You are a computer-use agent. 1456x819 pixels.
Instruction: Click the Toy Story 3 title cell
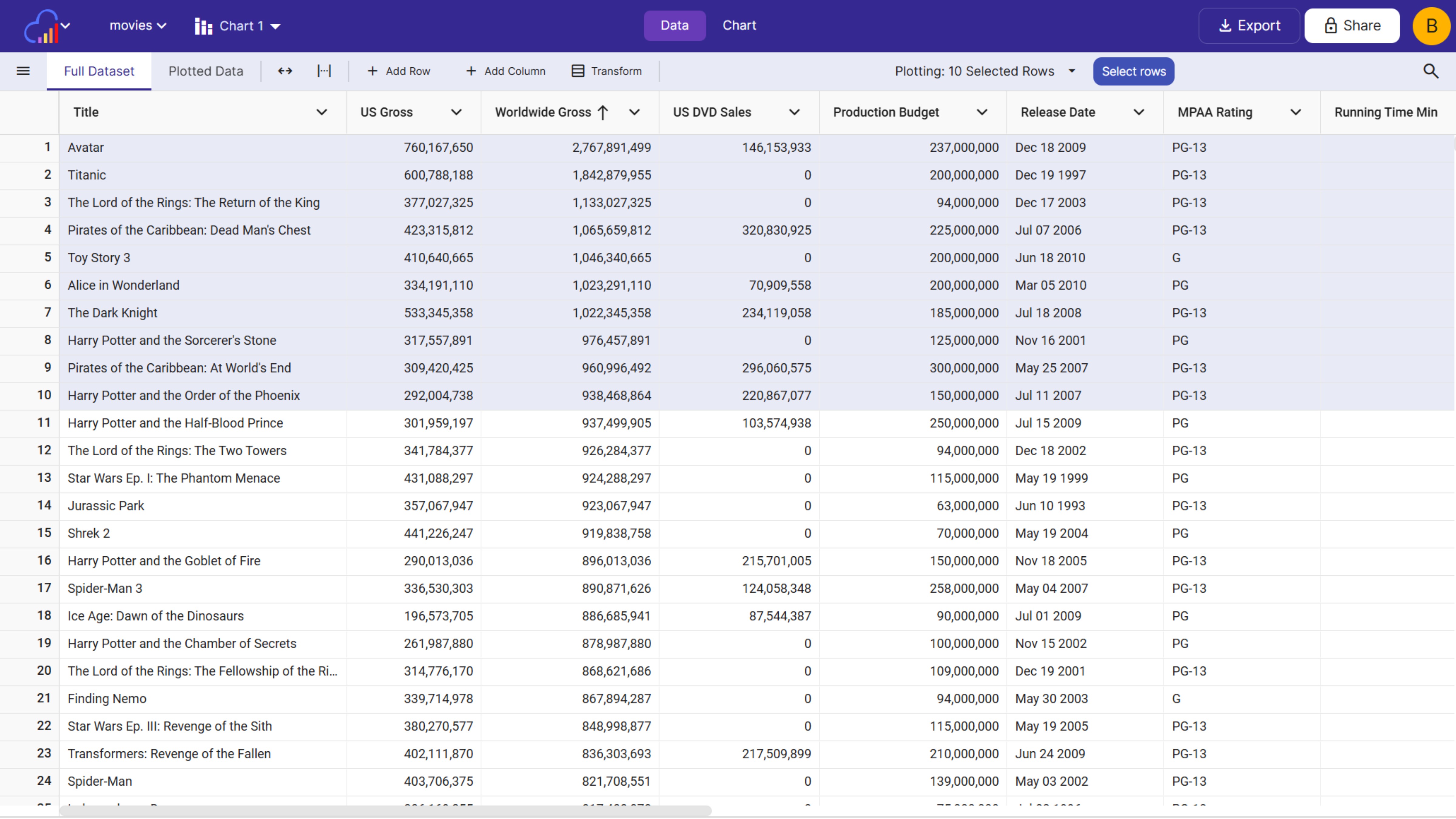click(202, 258)
